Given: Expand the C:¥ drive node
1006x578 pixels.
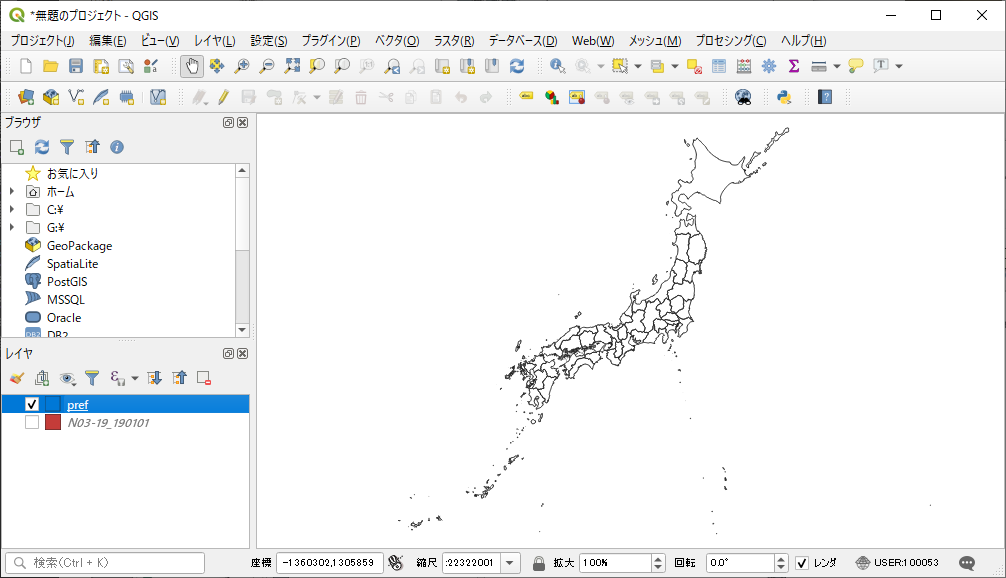Looking at the screenshot, I should pos(11,210).
